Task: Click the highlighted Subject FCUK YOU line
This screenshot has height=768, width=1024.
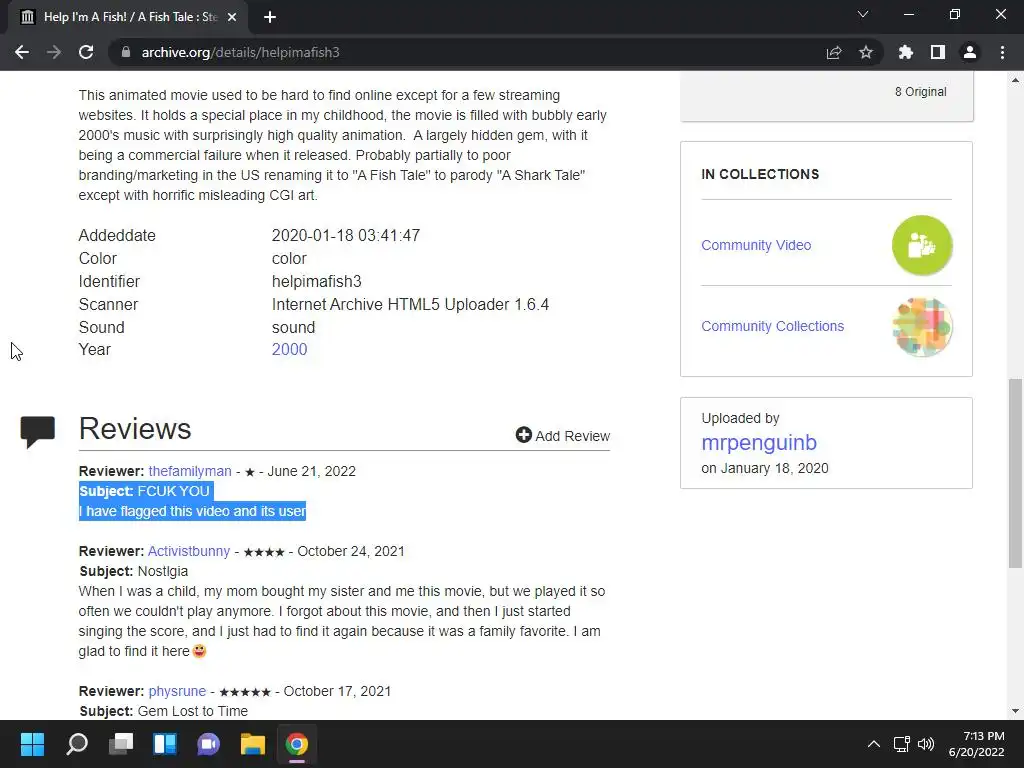Action: point(144,491)
